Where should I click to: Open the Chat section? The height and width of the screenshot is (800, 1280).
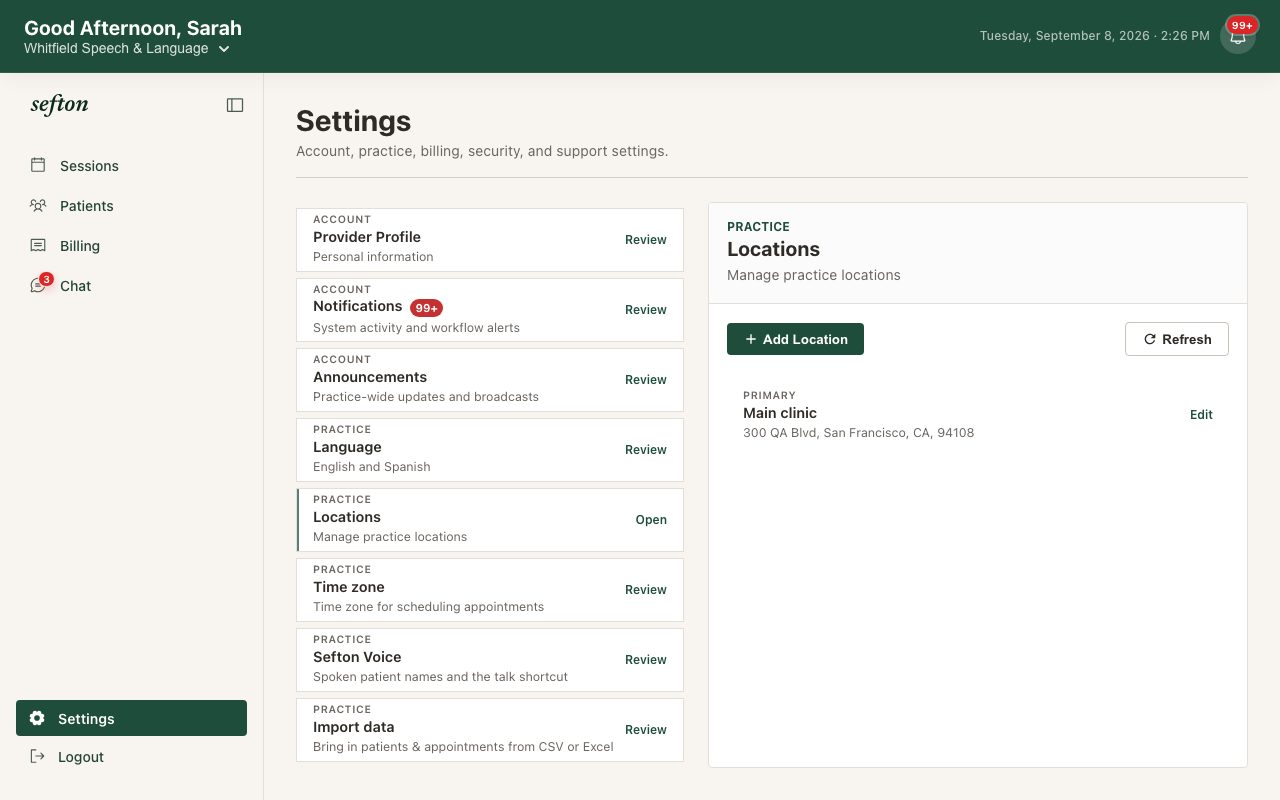(x=131, y=286)
